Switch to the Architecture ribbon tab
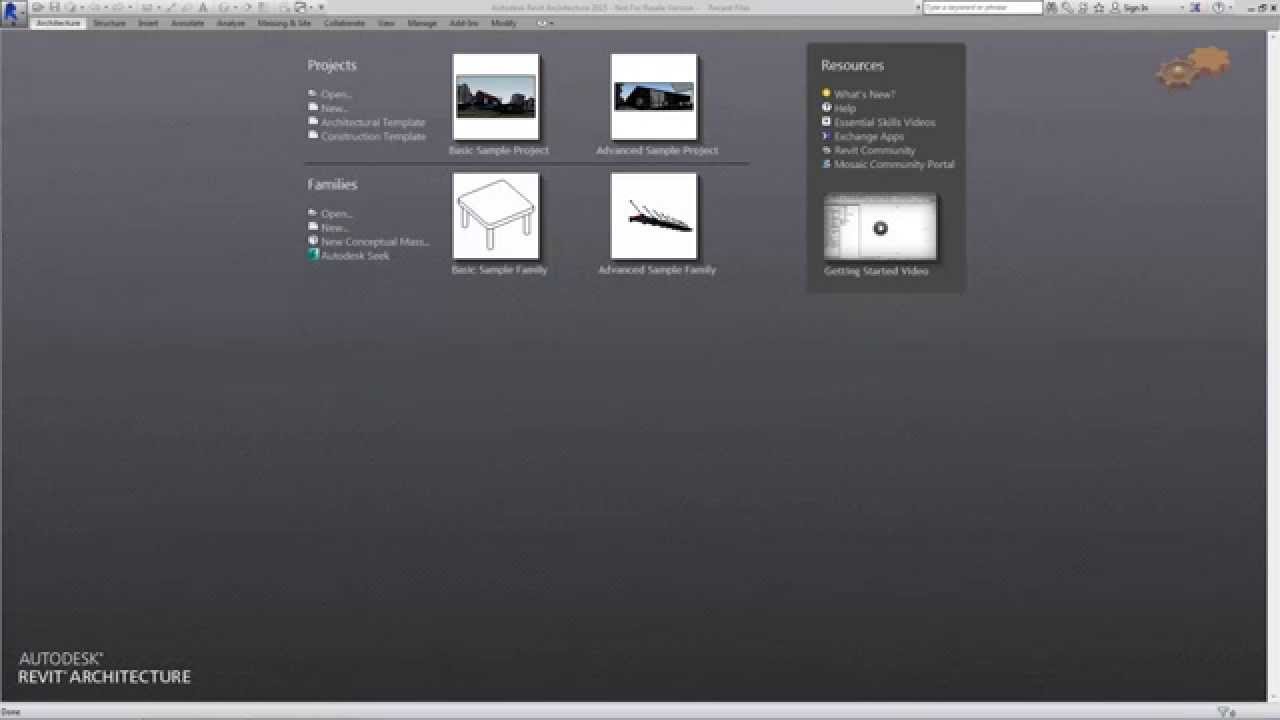Screen dimensions: 1280x720 (x=58, y=22)
